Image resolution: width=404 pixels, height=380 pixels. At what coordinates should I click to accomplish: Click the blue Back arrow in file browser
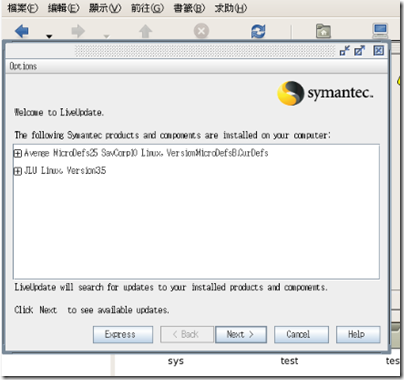pyautogui.click(x=22, y=31)
